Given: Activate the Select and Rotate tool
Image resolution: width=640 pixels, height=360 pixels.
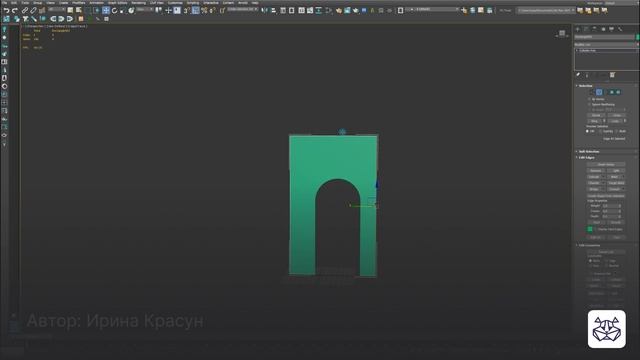Looking at the screenshot, I should tap(114, 10).
